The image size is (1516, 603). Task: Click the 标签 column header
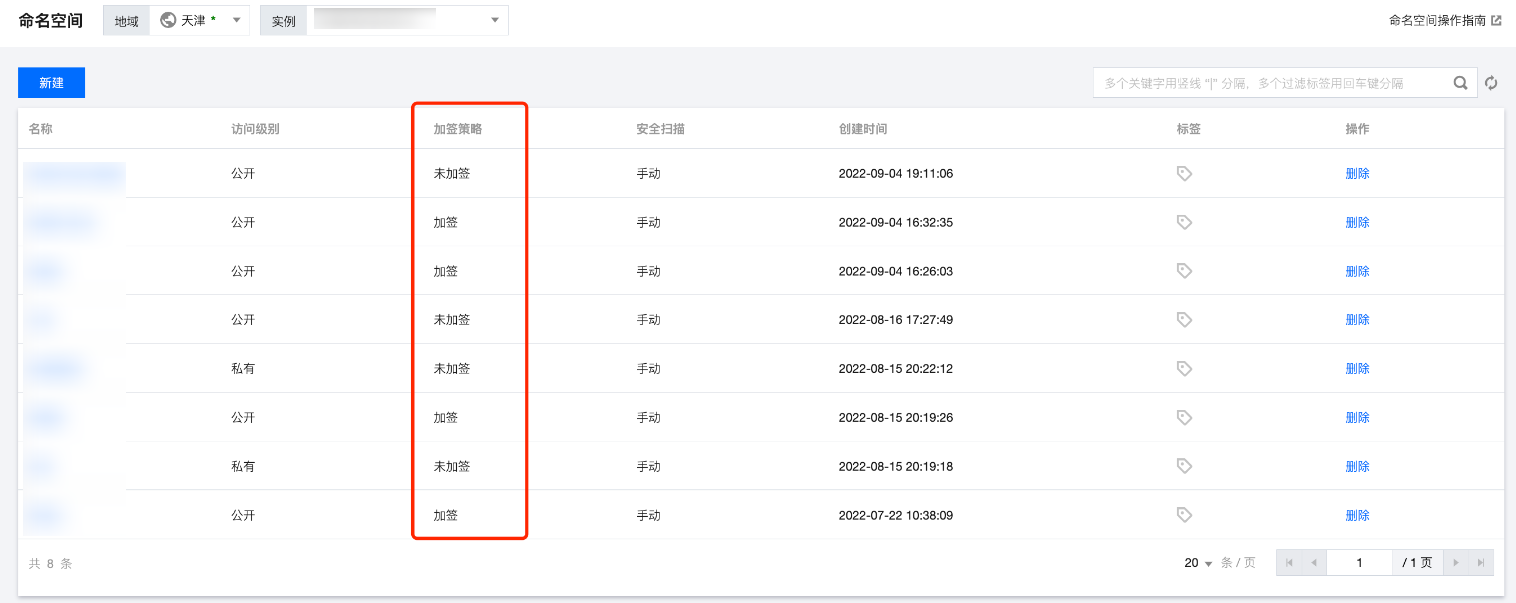(1188, 129)
